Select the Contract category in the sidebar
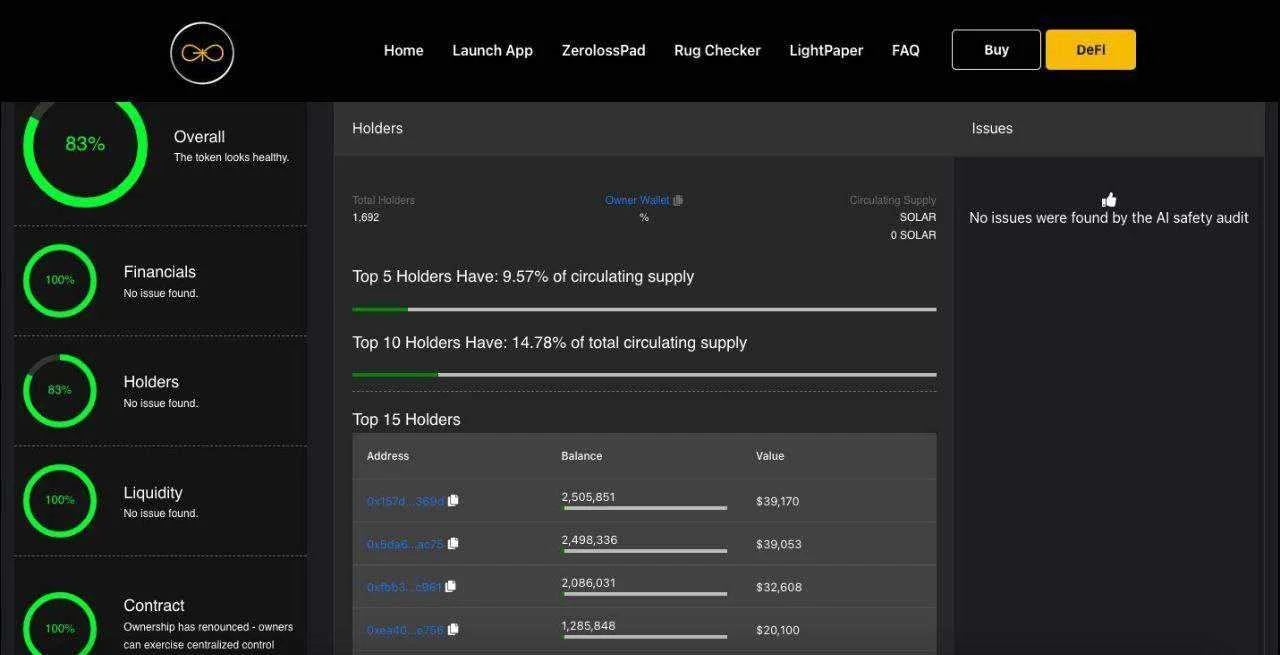The image size is (1280, 655). pos(154,606)
